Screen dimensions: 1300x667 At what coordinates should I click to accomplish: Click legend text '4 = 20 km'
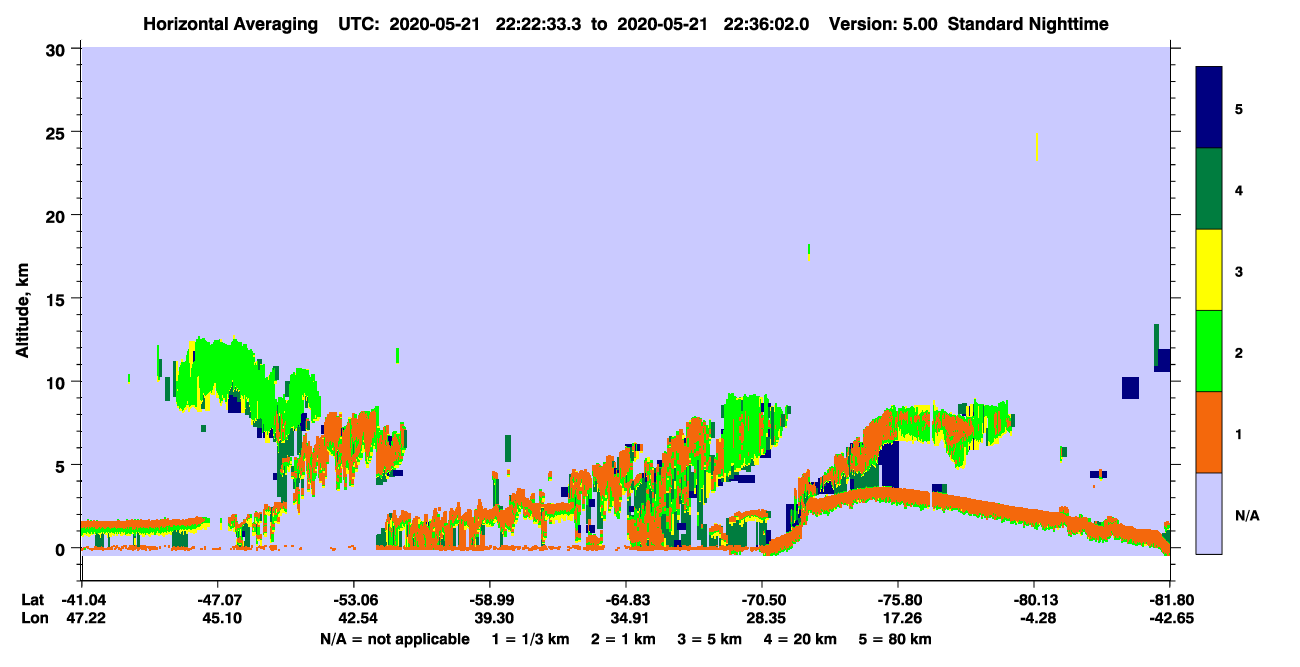[801, 639]
